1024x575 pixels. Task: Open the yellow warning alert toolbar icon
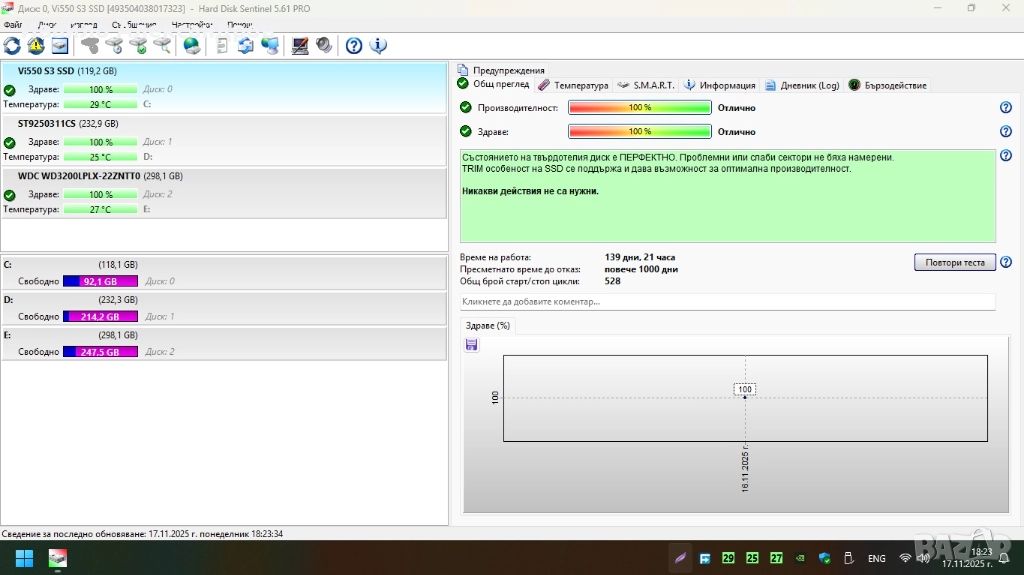coord(36,45)
